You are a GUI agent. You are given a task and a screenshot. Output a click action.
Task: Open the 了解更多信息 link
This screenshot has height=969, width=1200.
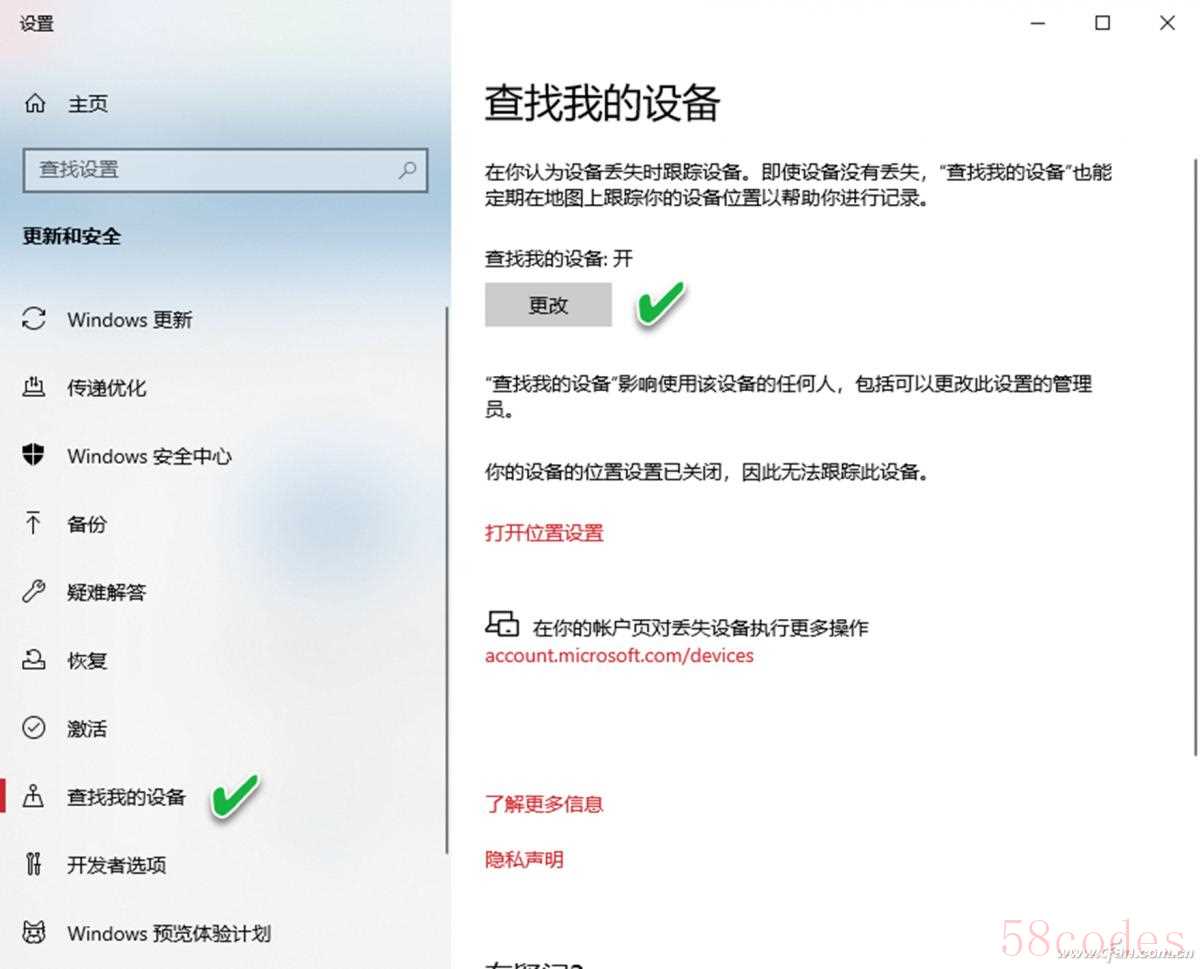544,803
